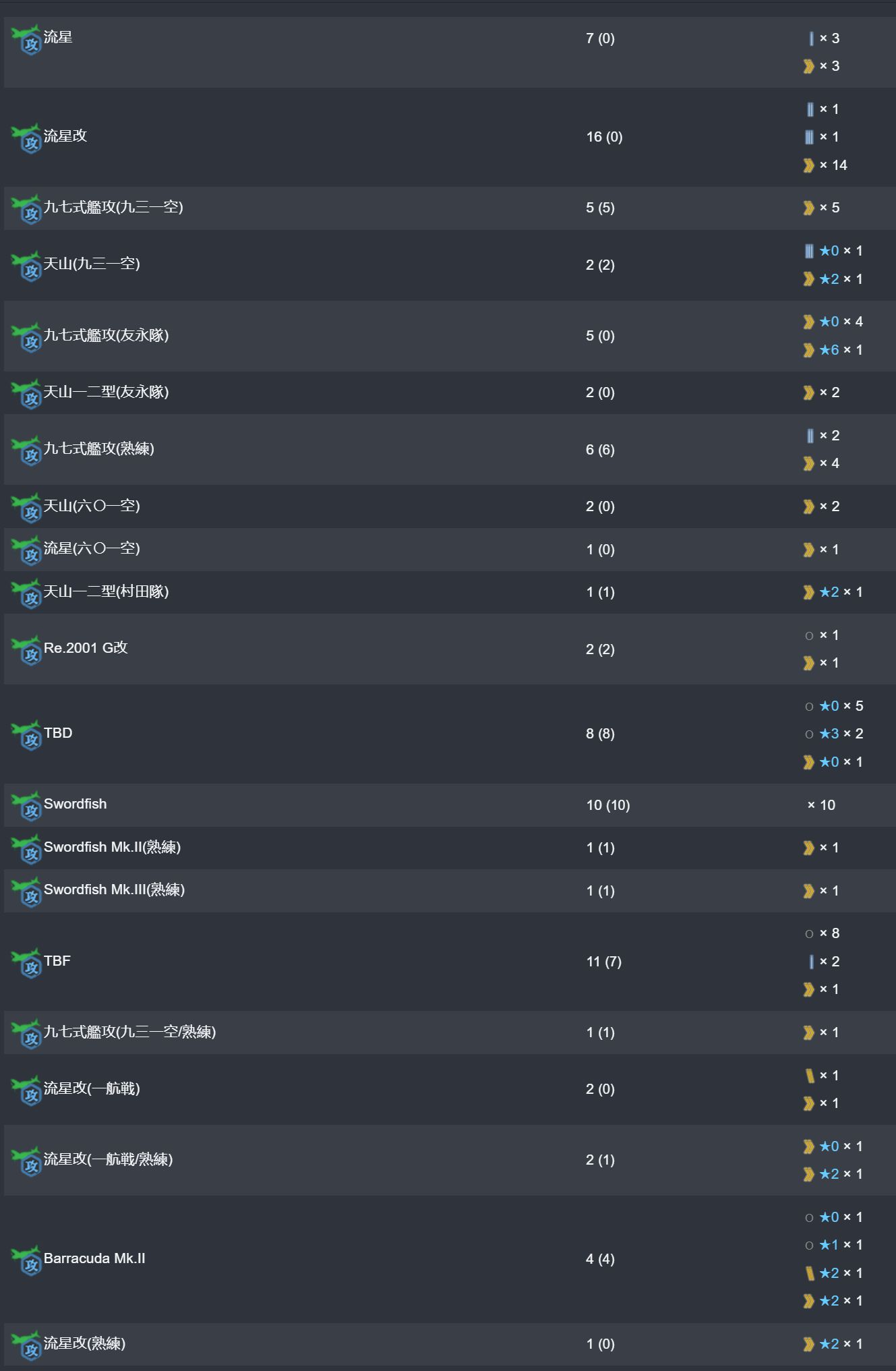This screenshot has width=896, height=1371.
Task: Click the aircraft icon next to TBD
Action: click(x=27, y=736)
